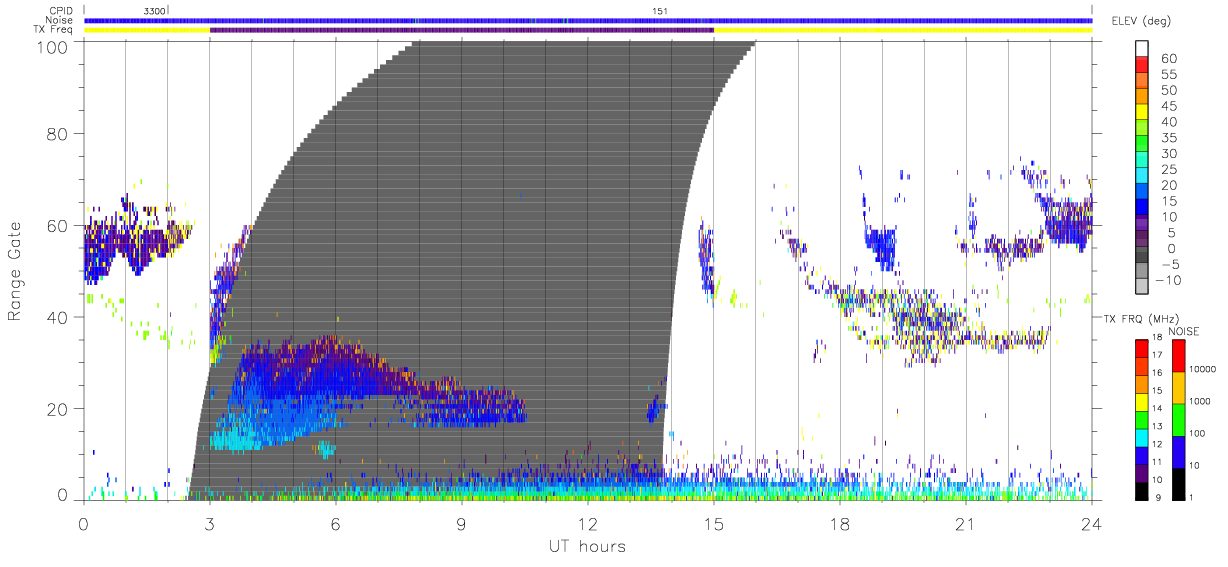The width and height of the screenshot is (1228, 567).
Task: Click the 3 tick on UT hours axis
Action: click(x=210, y=523)
